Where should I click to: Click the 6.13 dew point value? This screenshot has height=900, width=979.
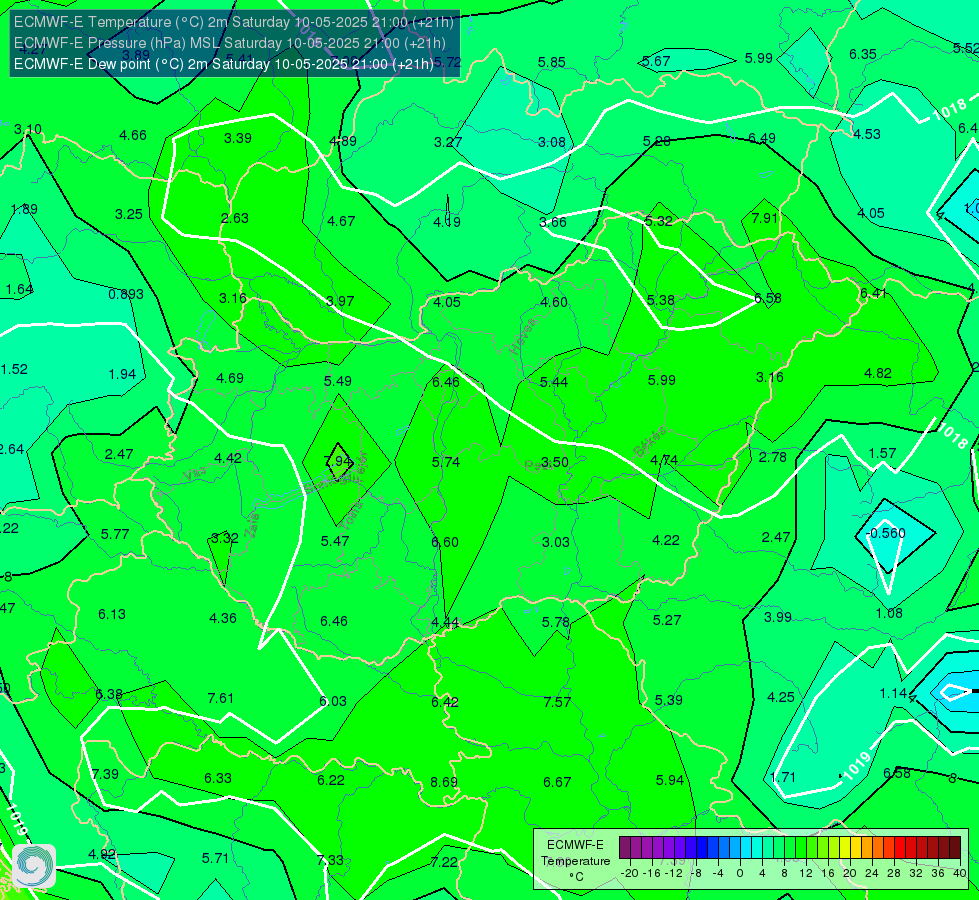(112, 615)
